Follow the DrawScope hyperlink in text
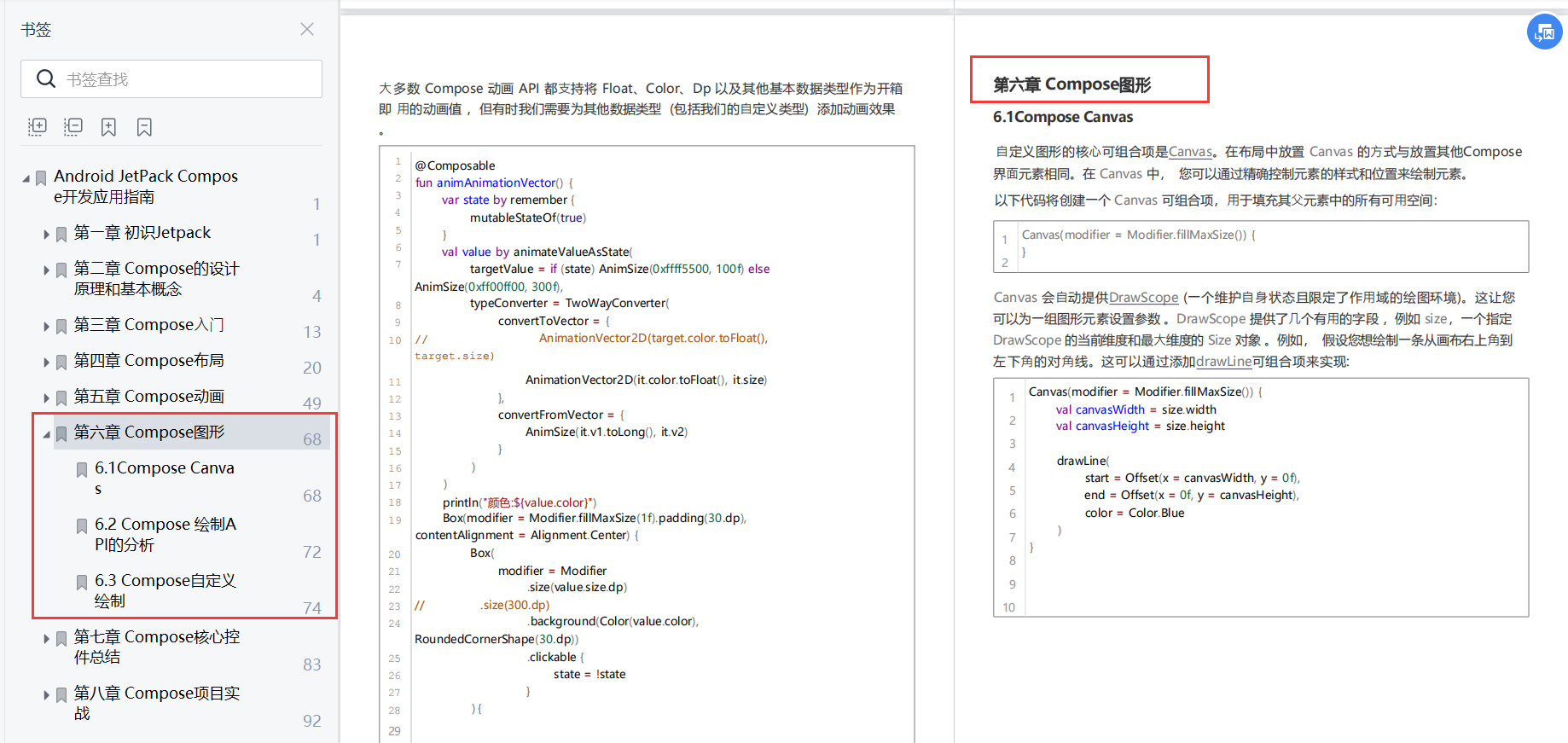 (x=1143, y=297)
